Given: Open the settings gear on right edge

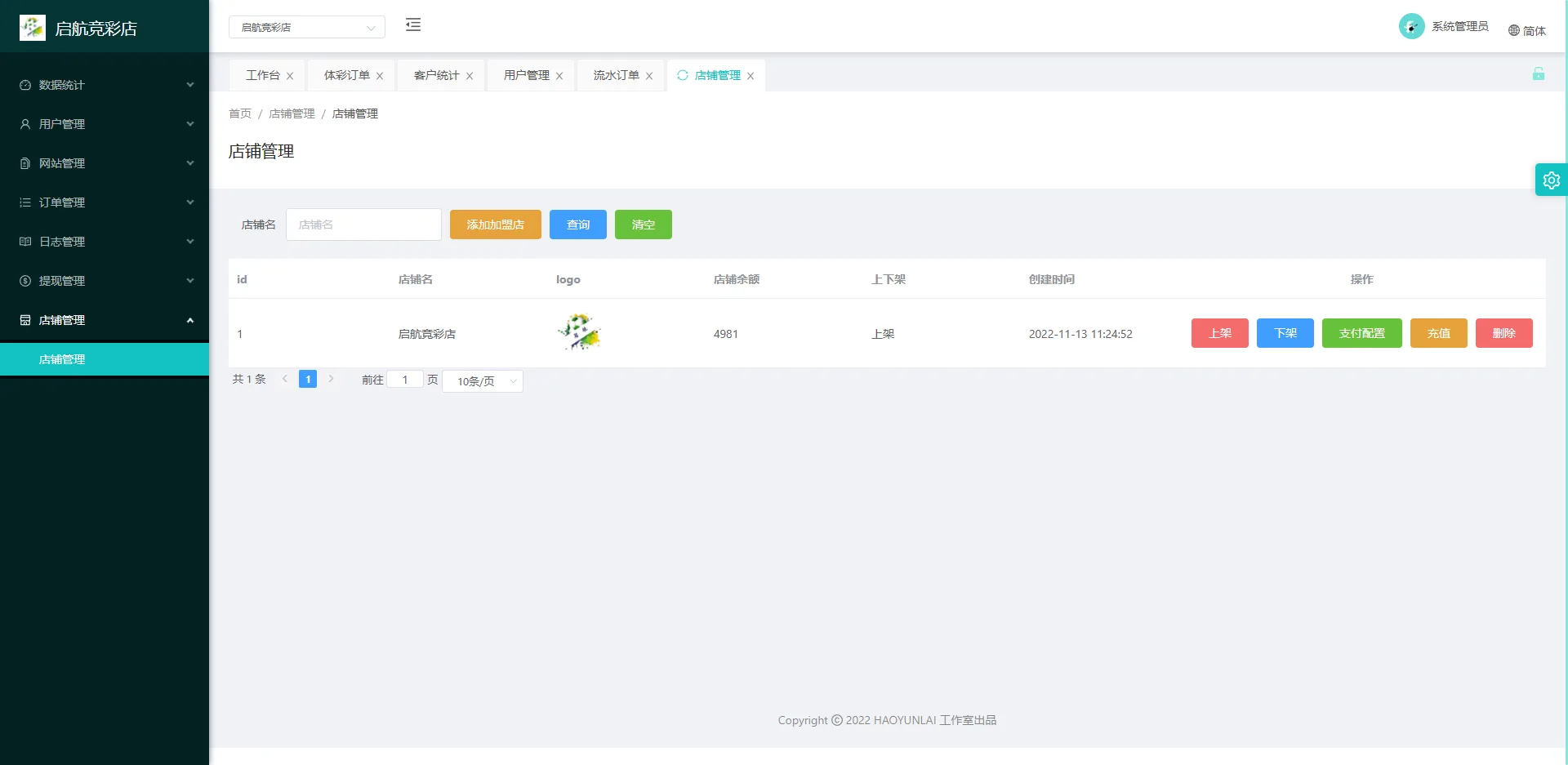Looking at the screenshot, I should click(1551, 180).
